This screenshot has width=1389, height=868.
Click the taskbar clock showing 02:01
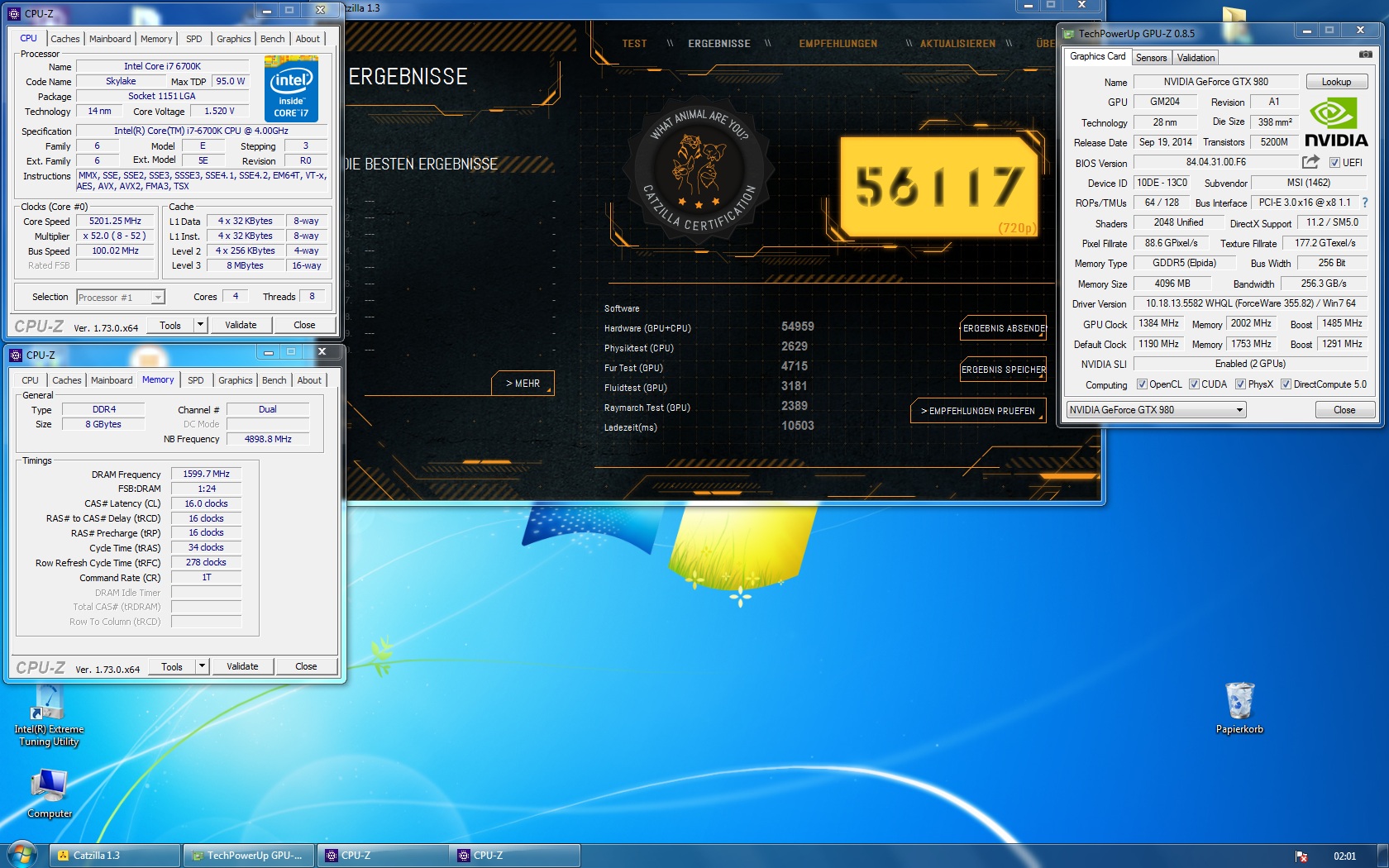click(x=1344, y=856)
